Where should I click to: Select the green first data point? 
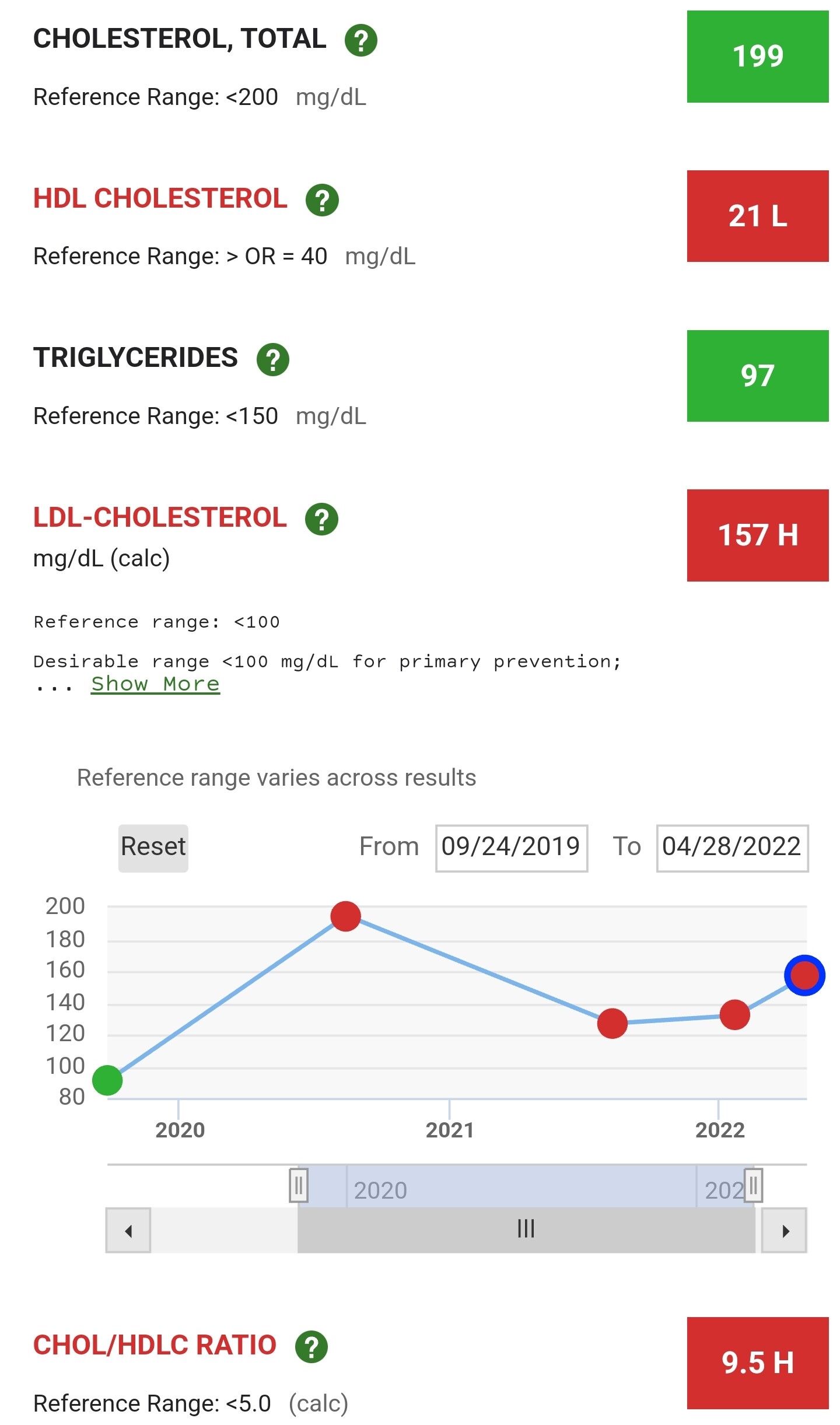(108, 1080)
